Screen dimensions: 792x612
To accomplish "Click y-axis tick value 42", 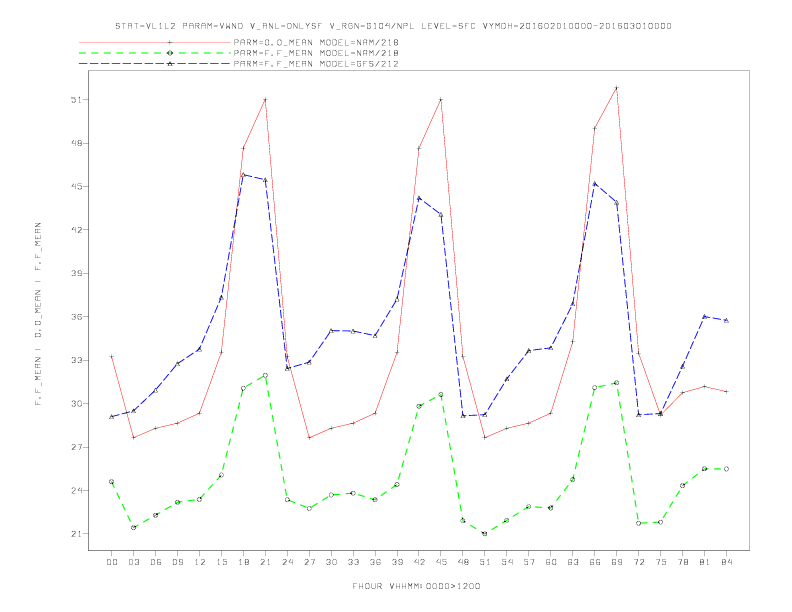I will pyautogui.click(x=76, y=230).
